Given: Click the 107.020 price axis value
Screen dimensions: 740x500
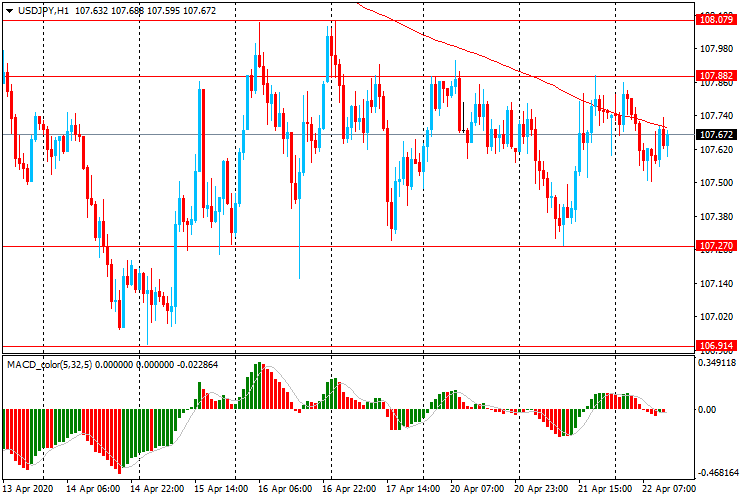Looking at the screenshot, I should point(715,317).
